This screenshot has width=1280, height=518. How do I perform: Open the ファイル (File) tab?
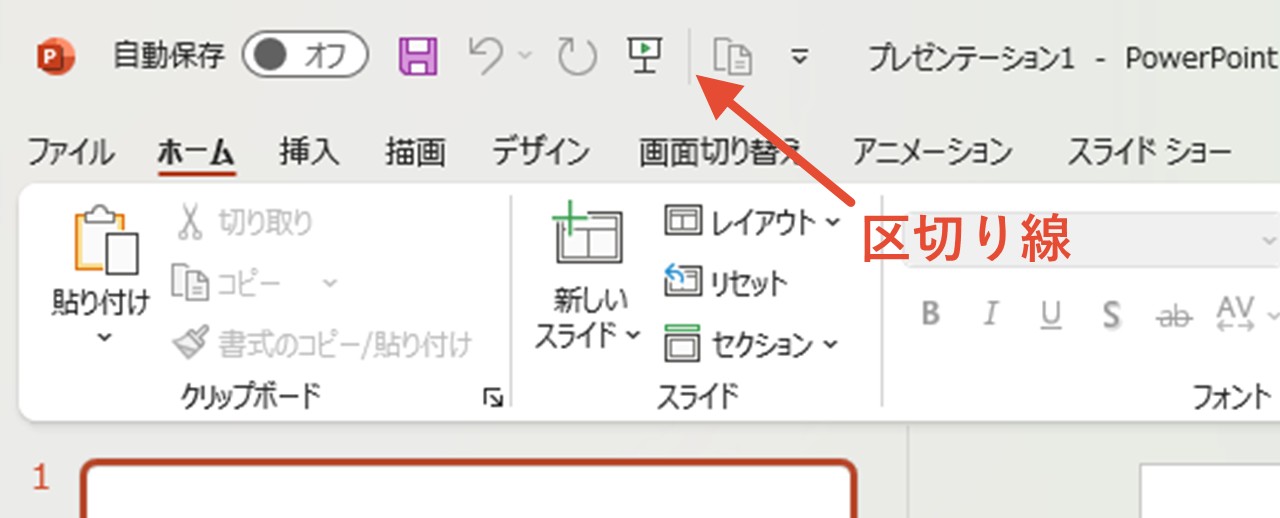tap(70, 153)
